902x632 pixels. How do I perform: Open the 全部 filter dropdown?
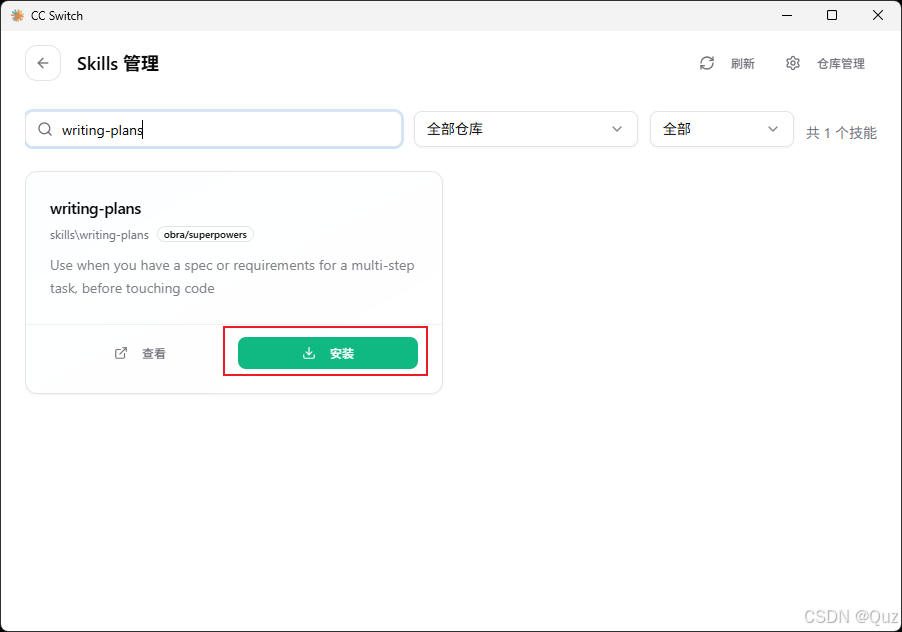(x=721, y=129)
